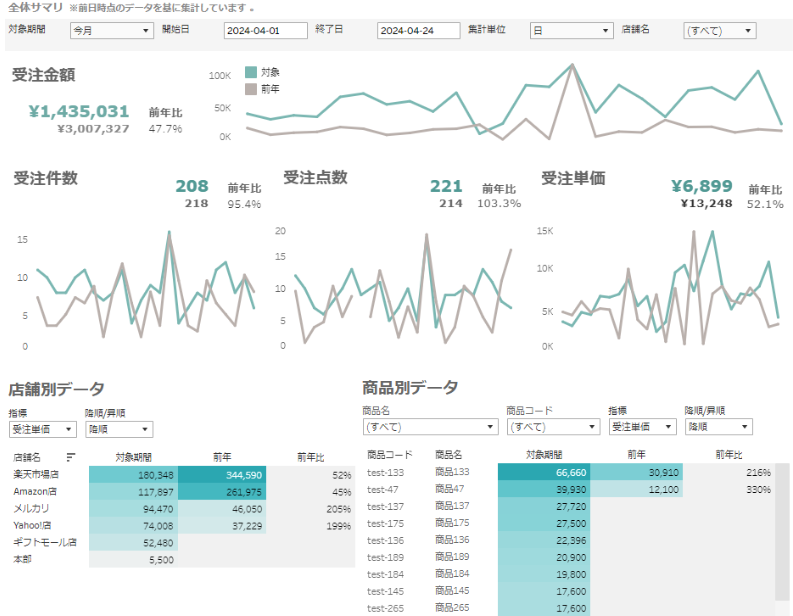
Task: Click the 対象 teal legend swatch
Action: (251, 72)
